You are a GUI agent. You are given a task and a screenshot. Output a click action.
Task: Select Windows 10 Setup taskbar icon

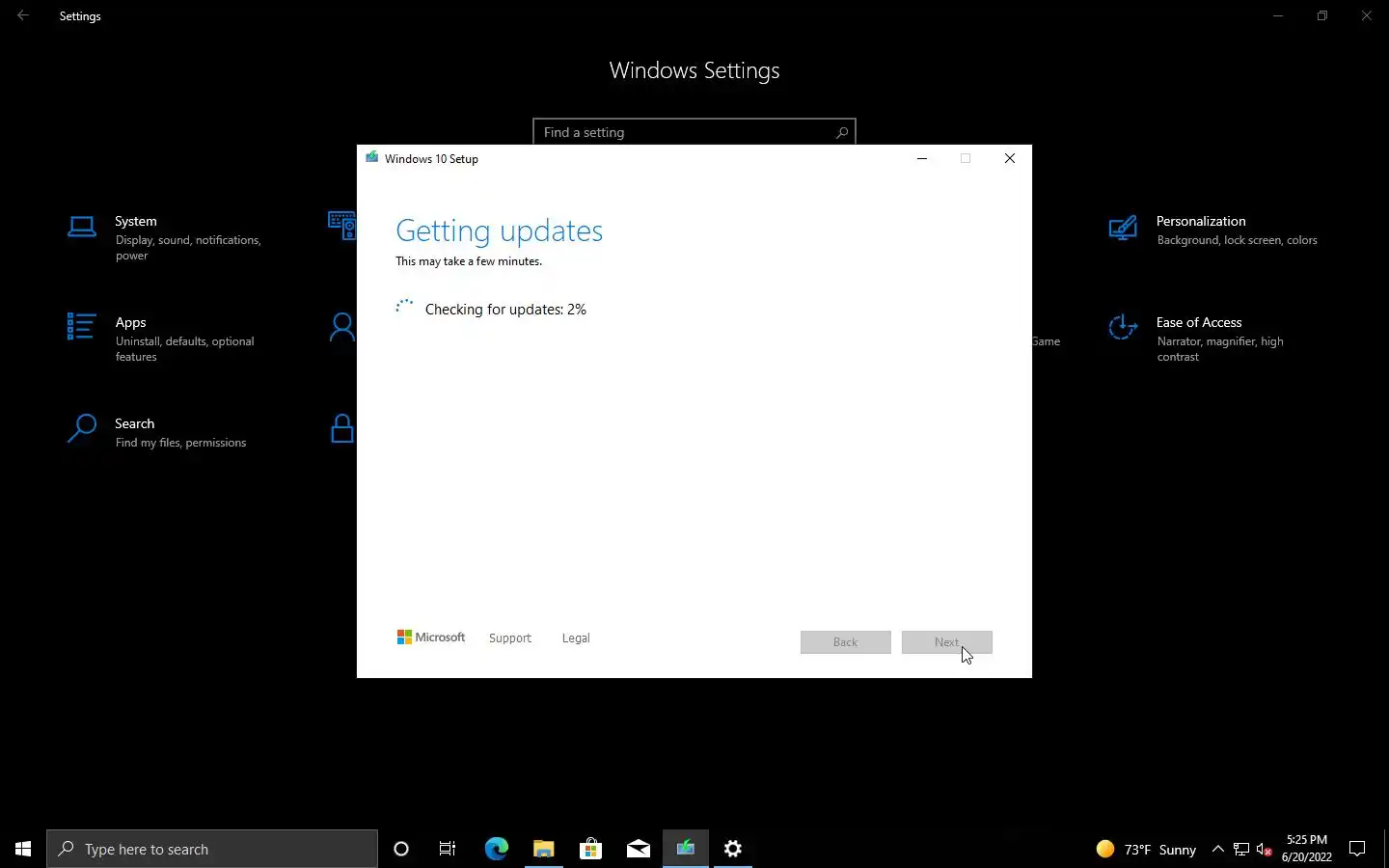pyautogui.click(x=686, y=849)
